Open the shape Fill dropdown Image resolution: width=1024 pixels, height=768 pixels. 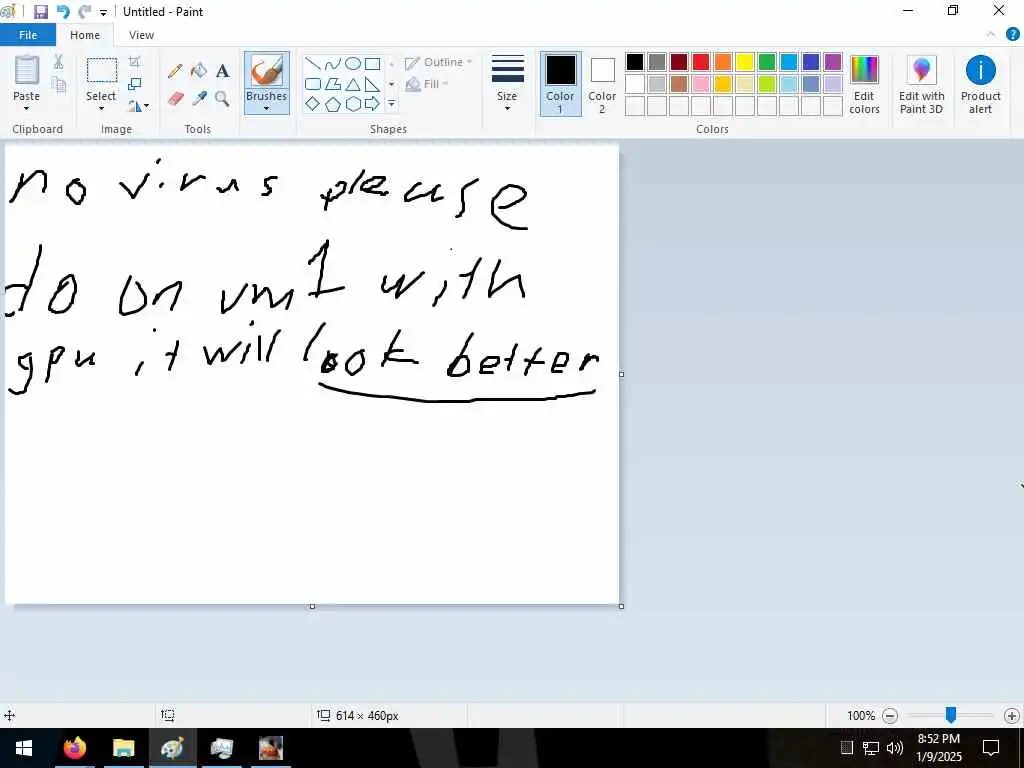(x=427, y=84)
